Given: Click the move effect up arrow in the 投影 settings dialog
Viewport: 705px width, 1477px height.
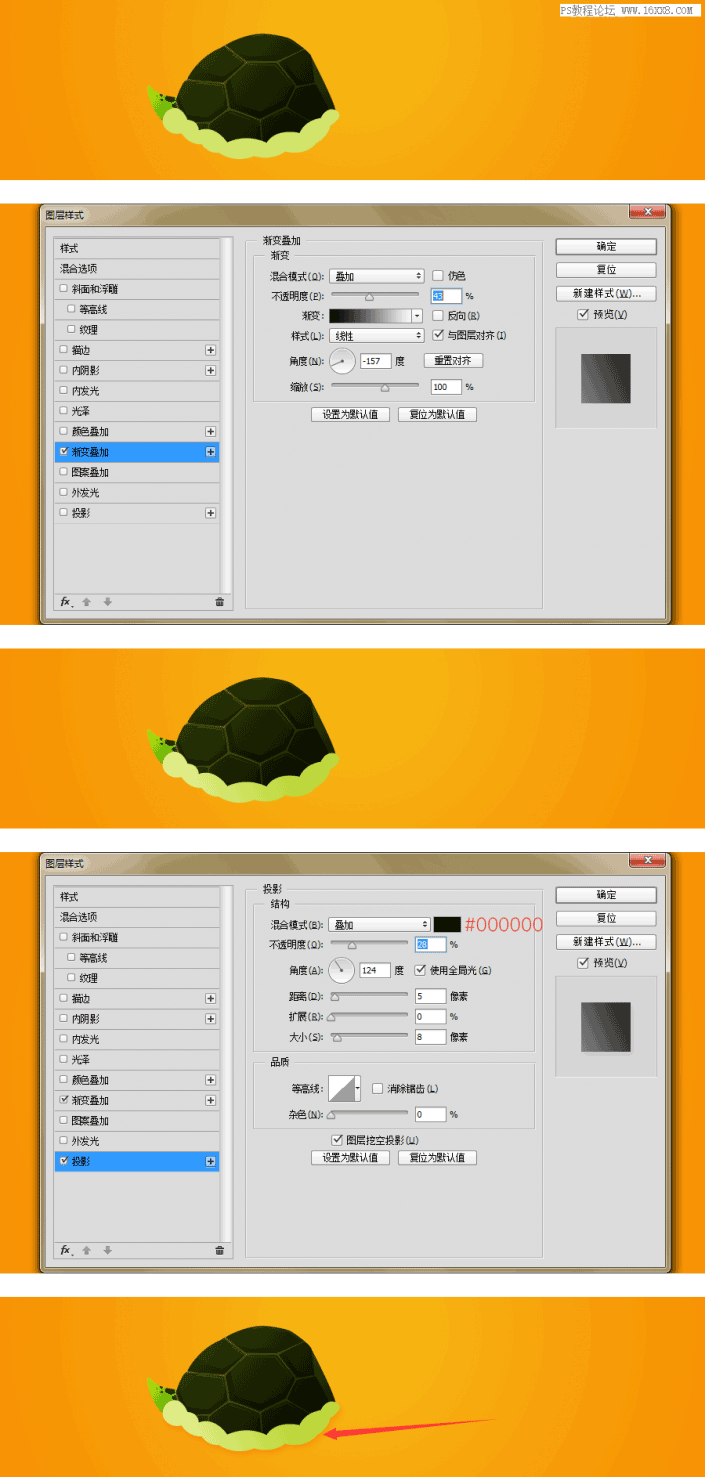Looking at the screenshot, I should point(87,1250).
